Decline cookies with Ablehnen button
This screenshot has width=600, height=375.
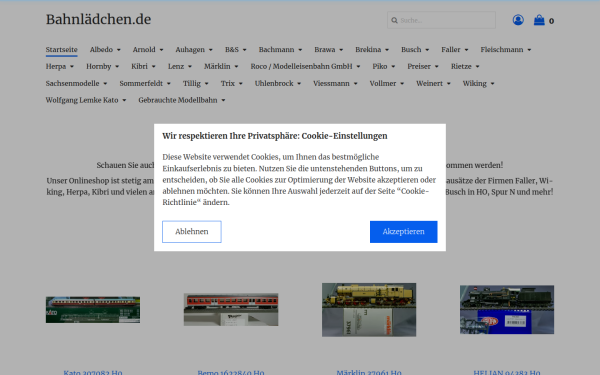[192, 232]
